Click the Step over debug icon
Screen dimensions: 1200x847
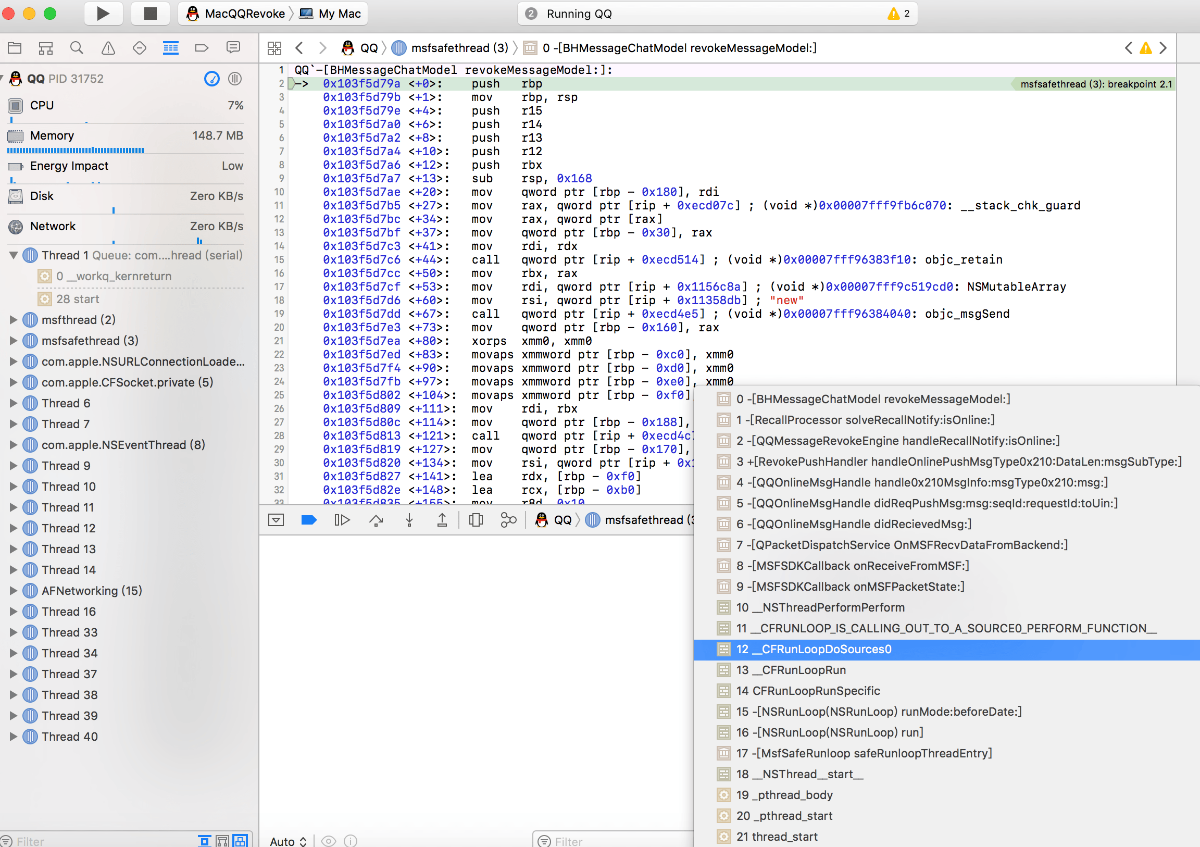(376, 520)
